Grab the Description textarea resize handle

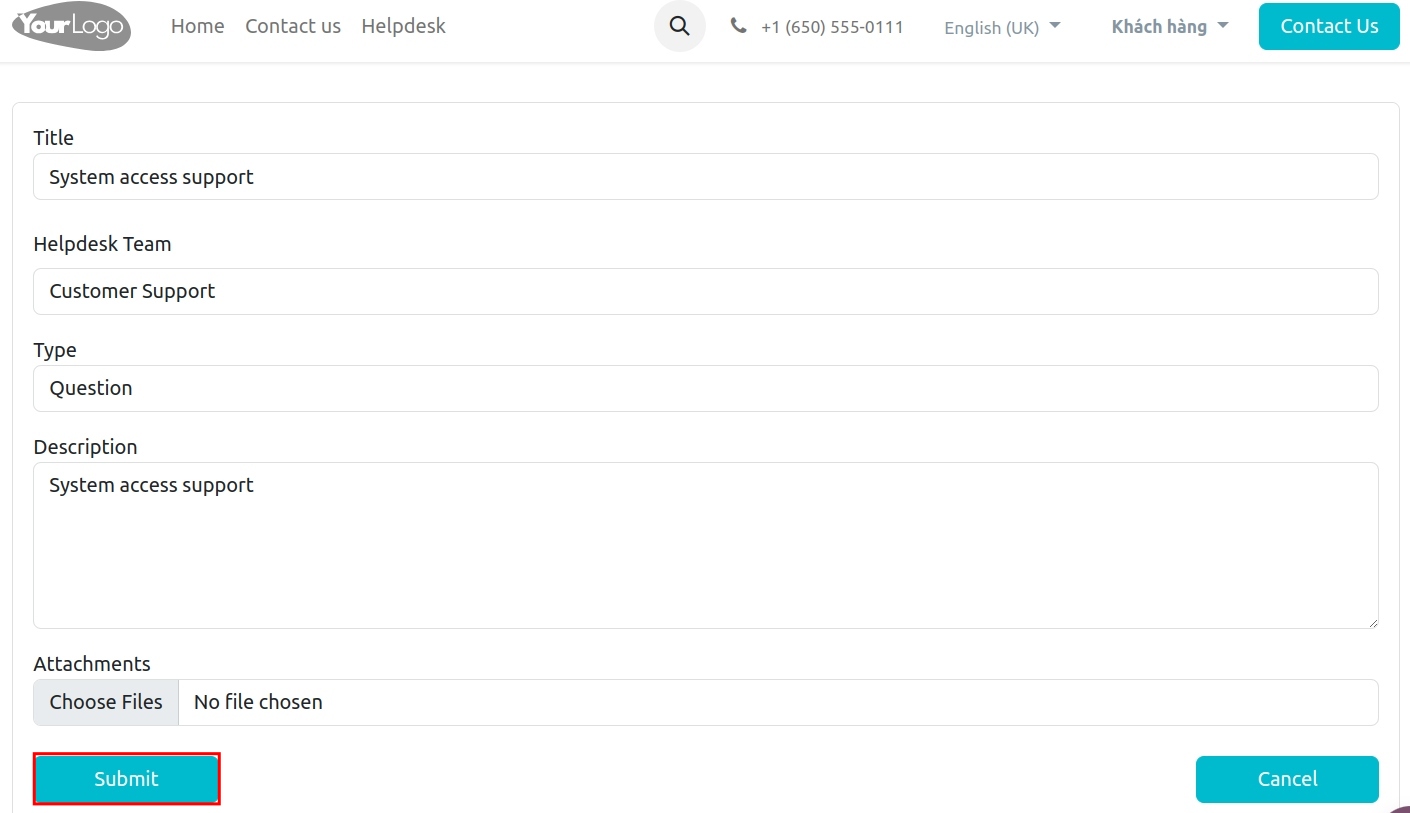click(x=1371, y=621)
